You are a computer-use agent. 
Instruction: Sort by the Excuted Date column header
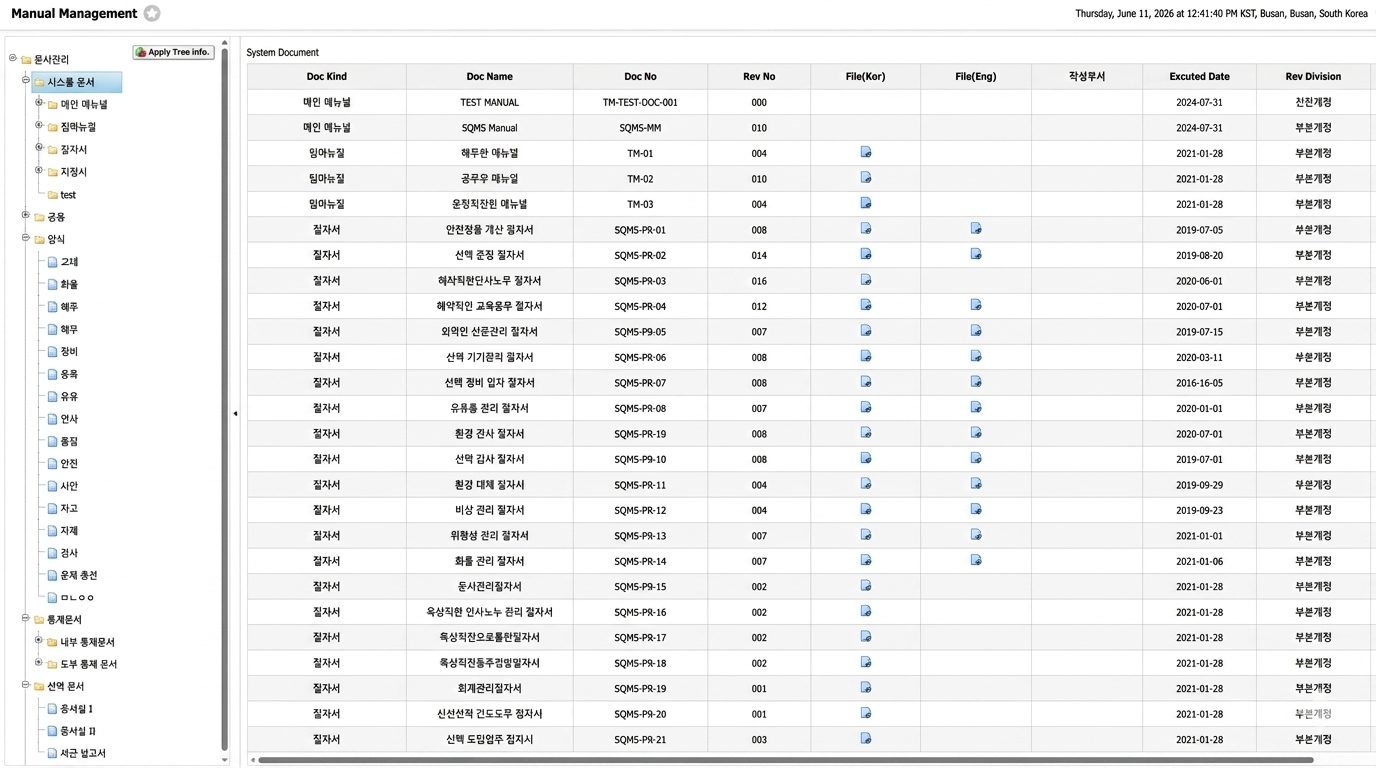pos(1200,76)
